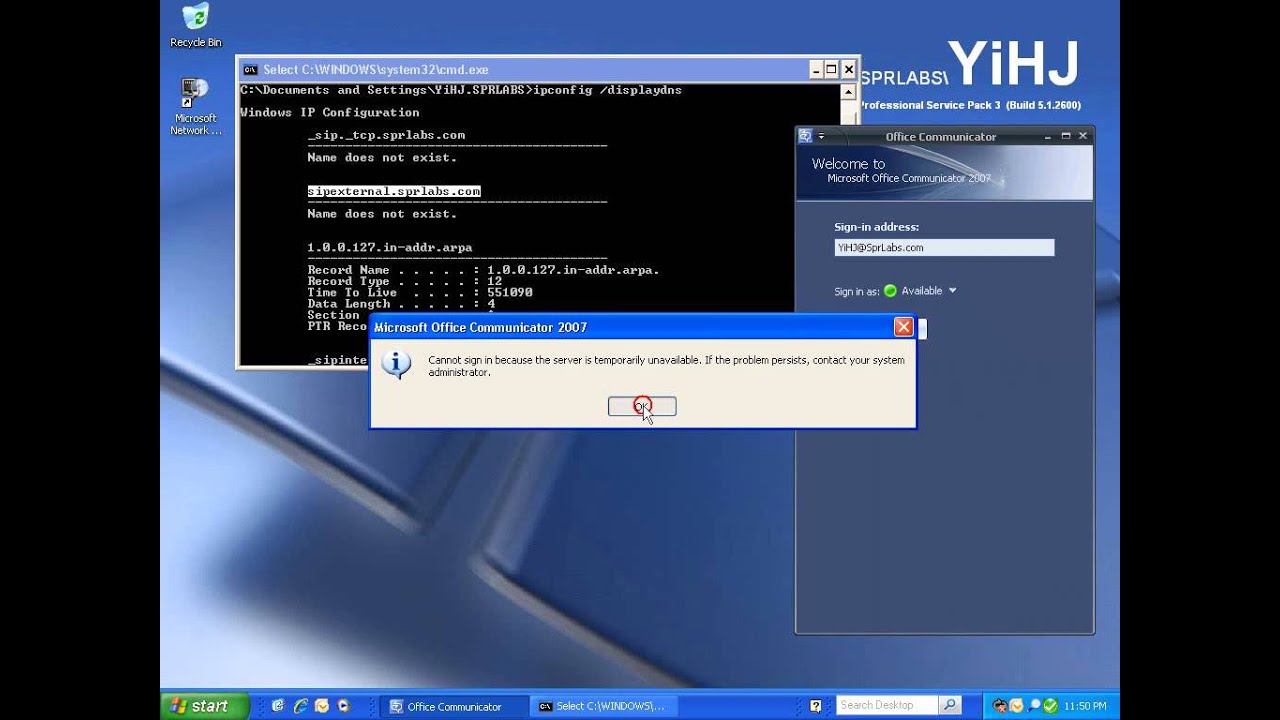Click the magnifier system tray icon
This screenshot has width=1280, height=720.
pyautogui.click(x=1034, y=706)
